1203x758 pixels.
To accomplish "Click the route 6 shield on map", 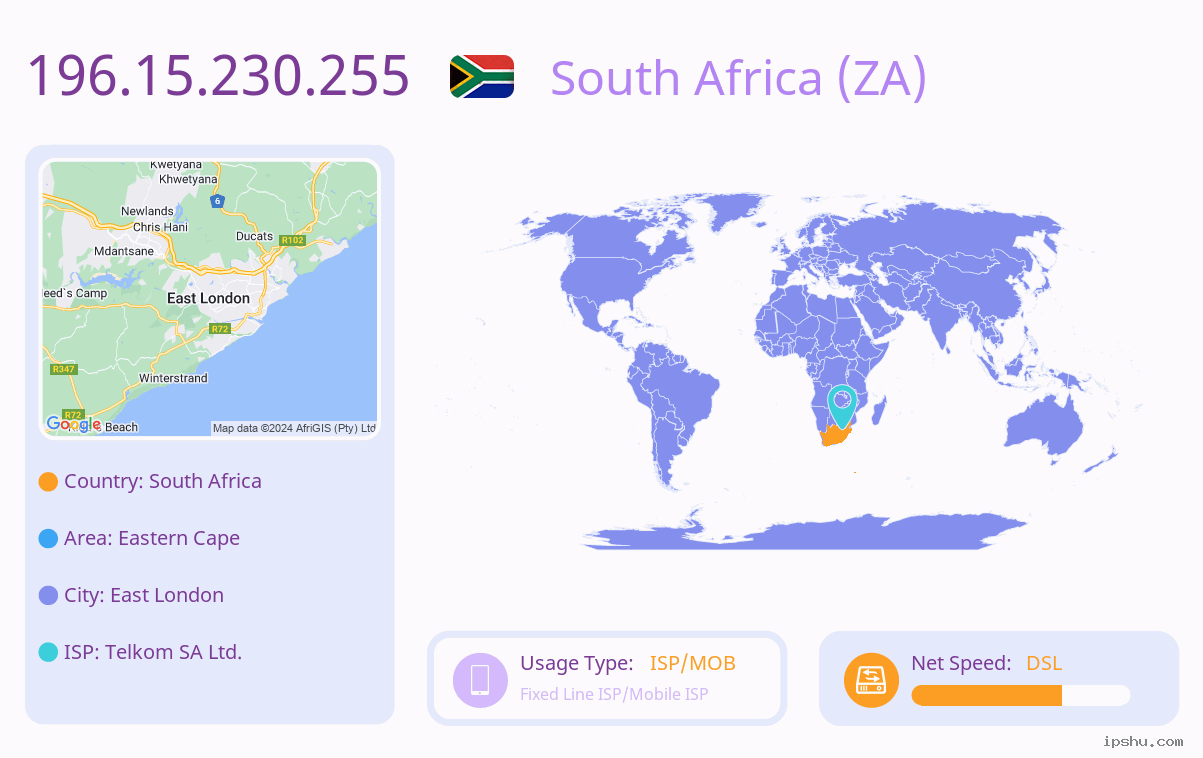I will click(217, 201).
